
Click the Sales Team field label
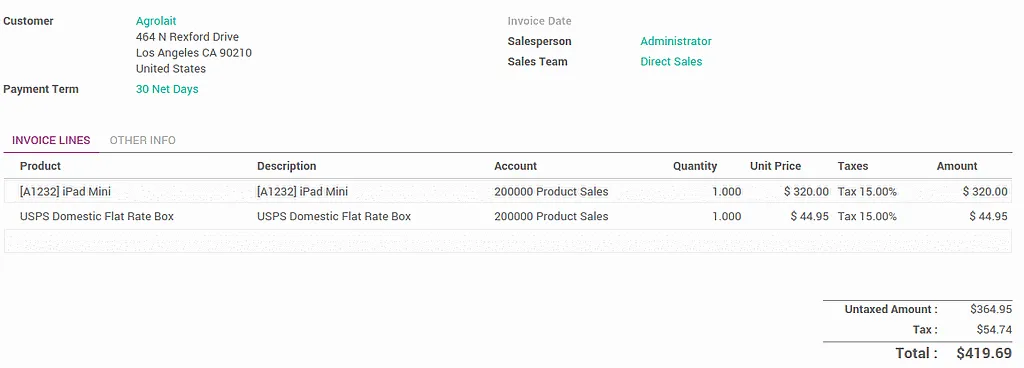click(537, 61)
